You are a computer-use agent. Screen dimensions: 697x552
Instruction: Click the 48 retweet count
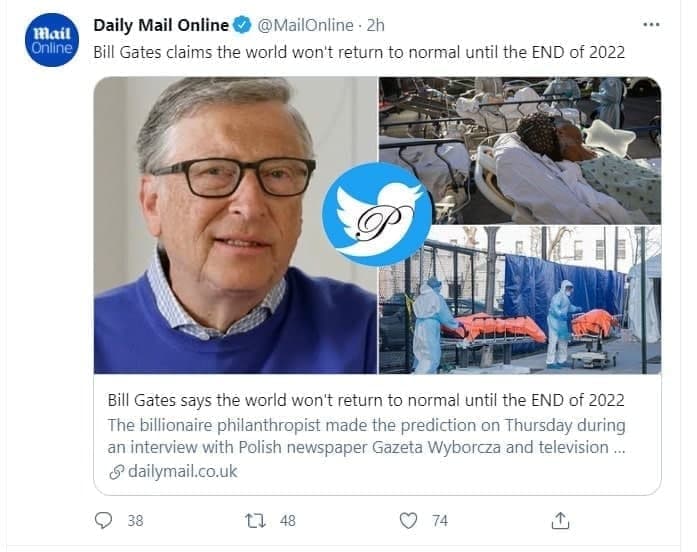tap(288, 520)
